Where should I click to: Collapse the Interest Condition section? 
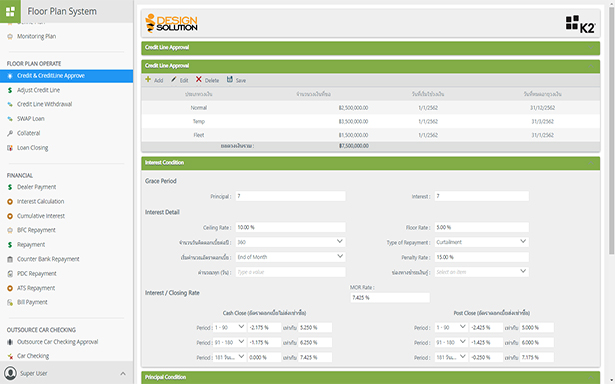pos(591,163)
